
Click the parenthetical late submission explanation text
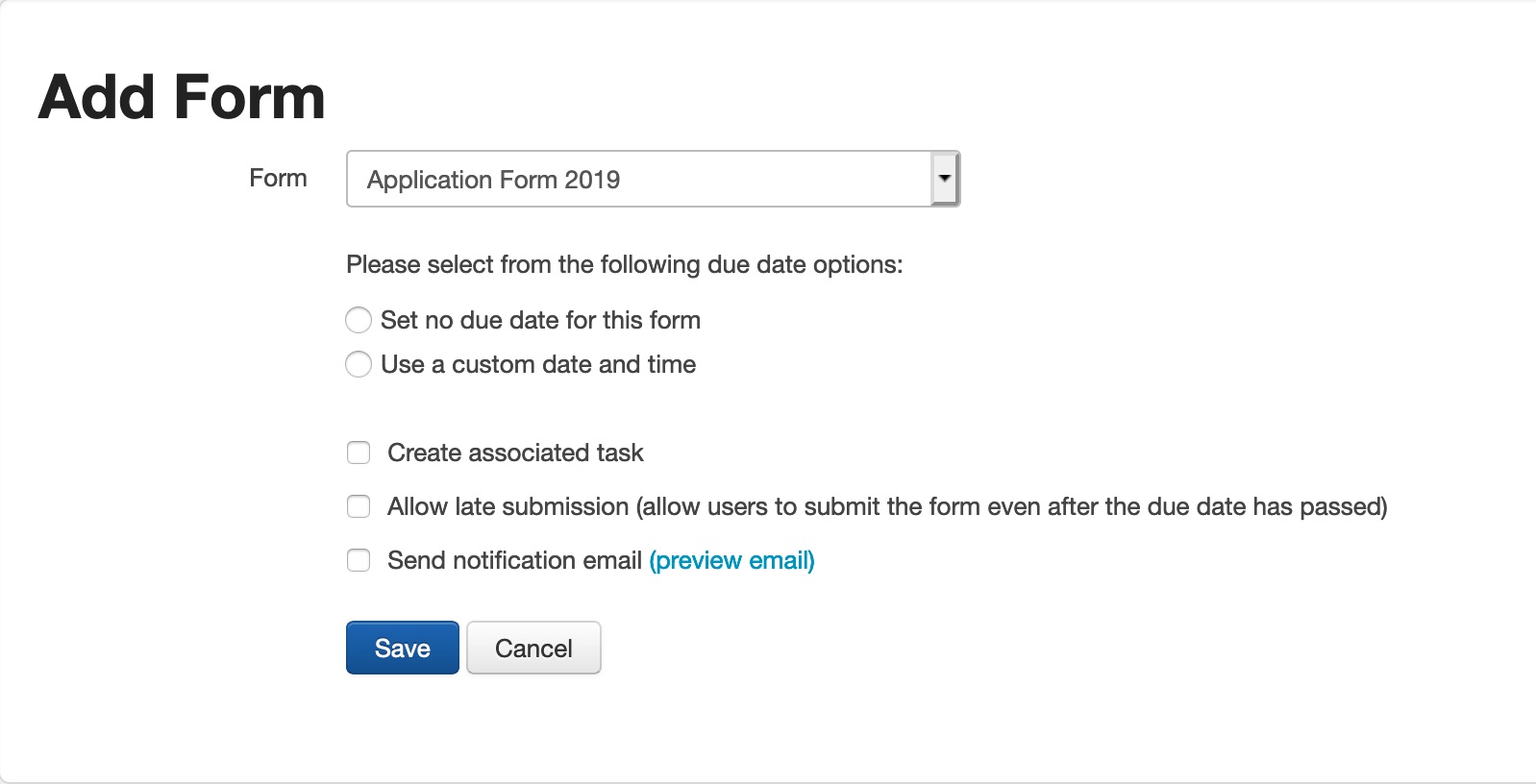(x=1011, y=506)
